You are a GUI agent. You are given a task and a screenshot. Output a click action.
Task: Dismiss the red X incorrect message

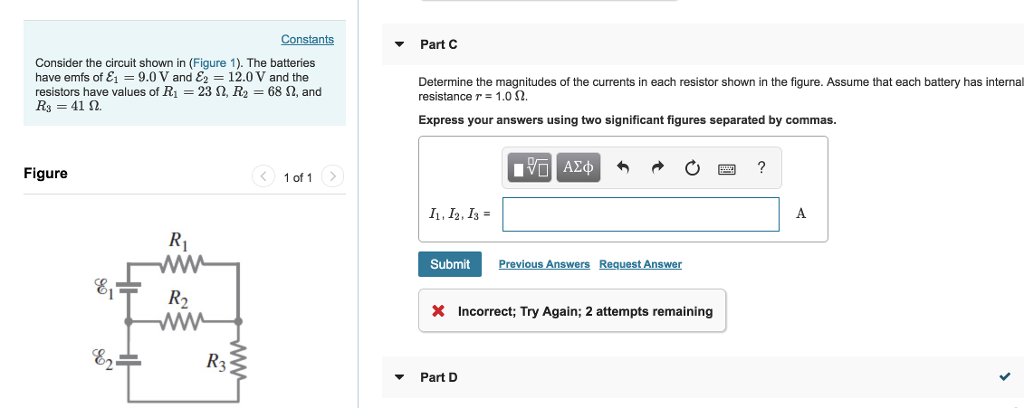tap(438, 311)
